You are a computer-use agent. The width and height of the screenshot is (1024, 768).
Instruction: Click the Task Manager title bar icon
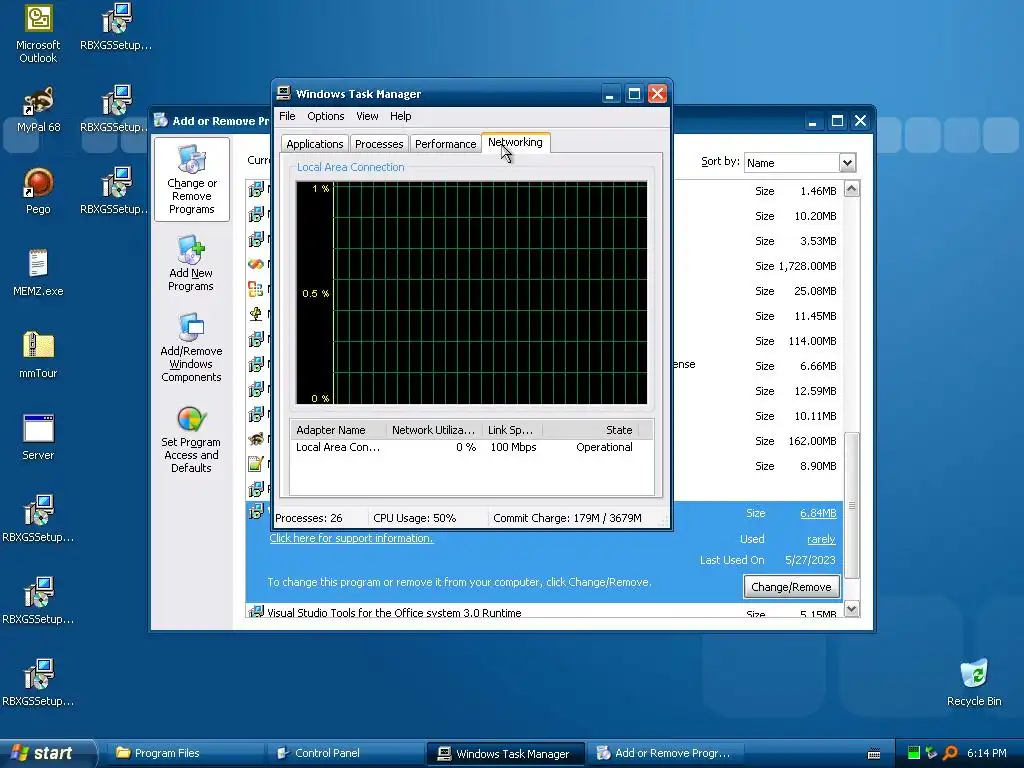(x=283, y=93)
